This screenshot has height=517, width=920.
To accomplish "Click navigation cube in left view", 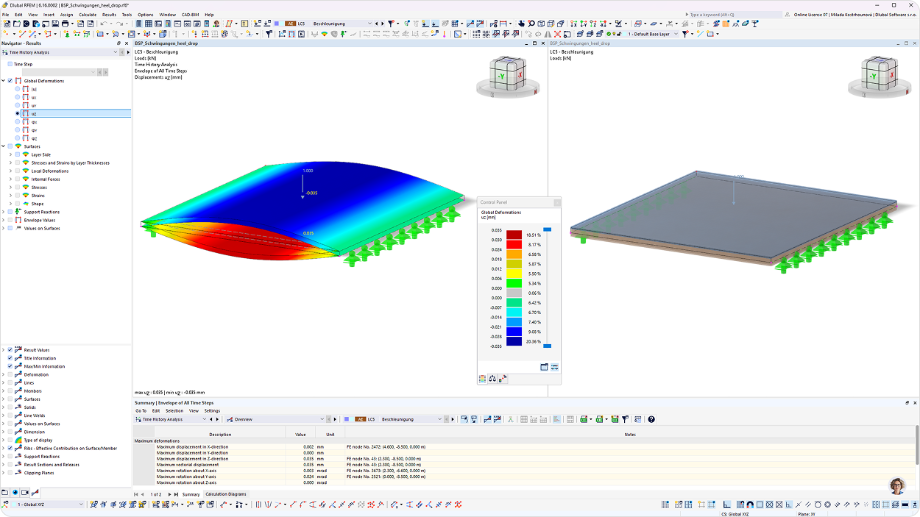I will click(508, 77).
